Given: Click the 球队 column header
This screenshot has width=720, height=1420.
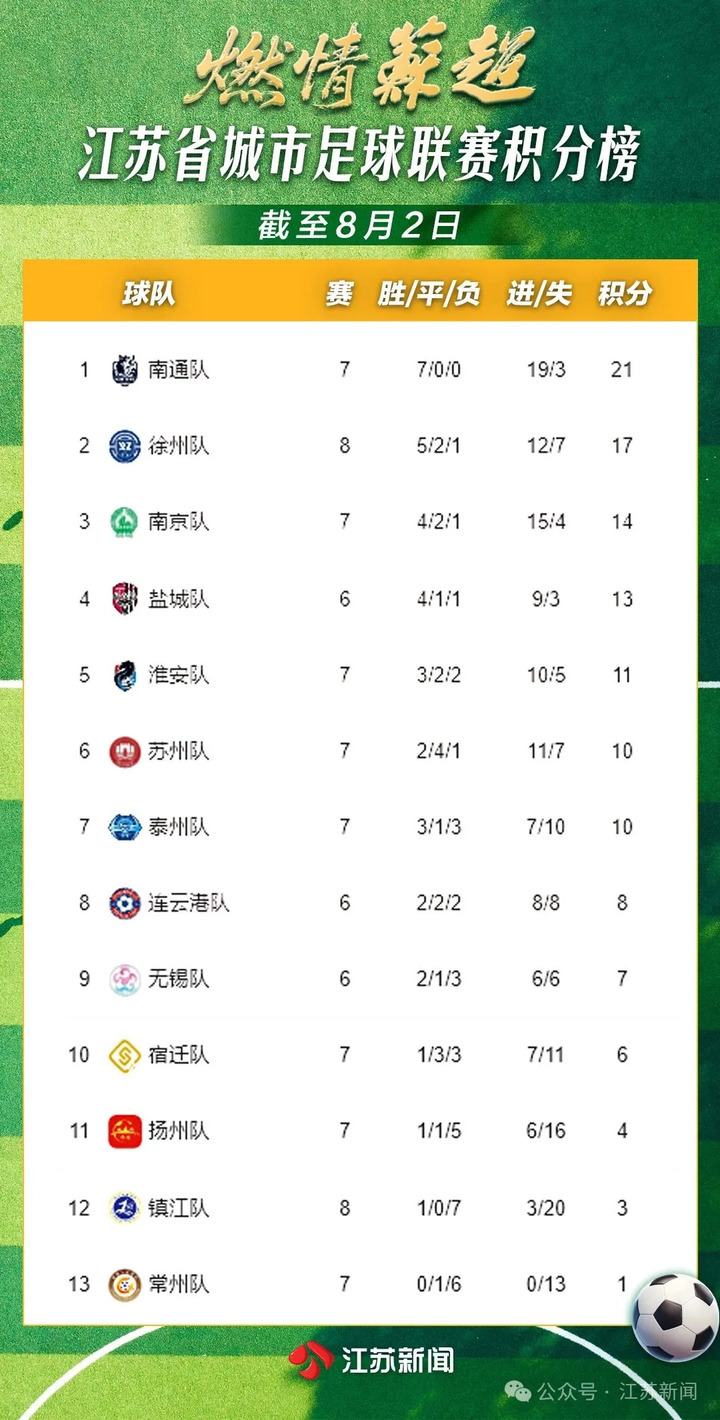Looking at the screenshot, I should tap(149, 293).
